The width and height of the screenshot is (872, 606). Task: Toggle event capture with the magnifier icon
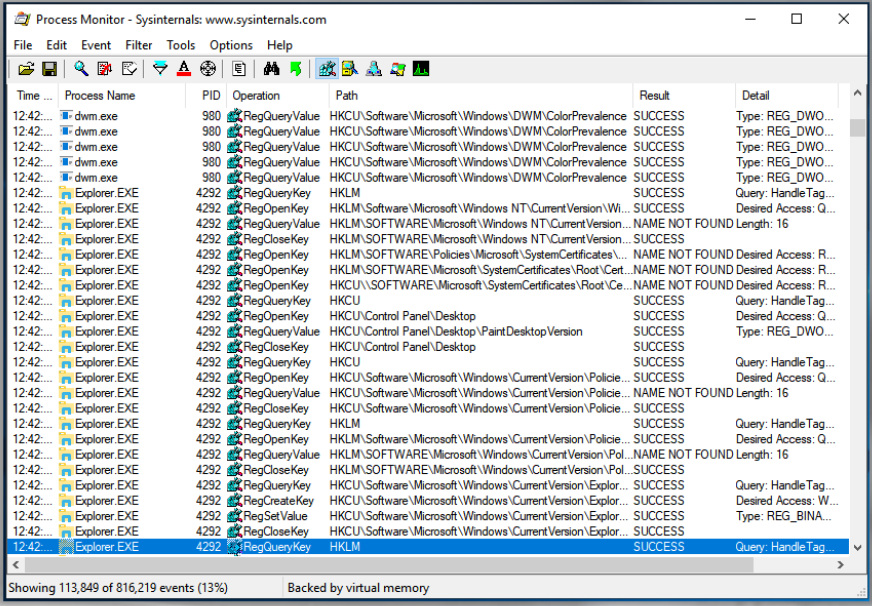(x=81, y=69)
